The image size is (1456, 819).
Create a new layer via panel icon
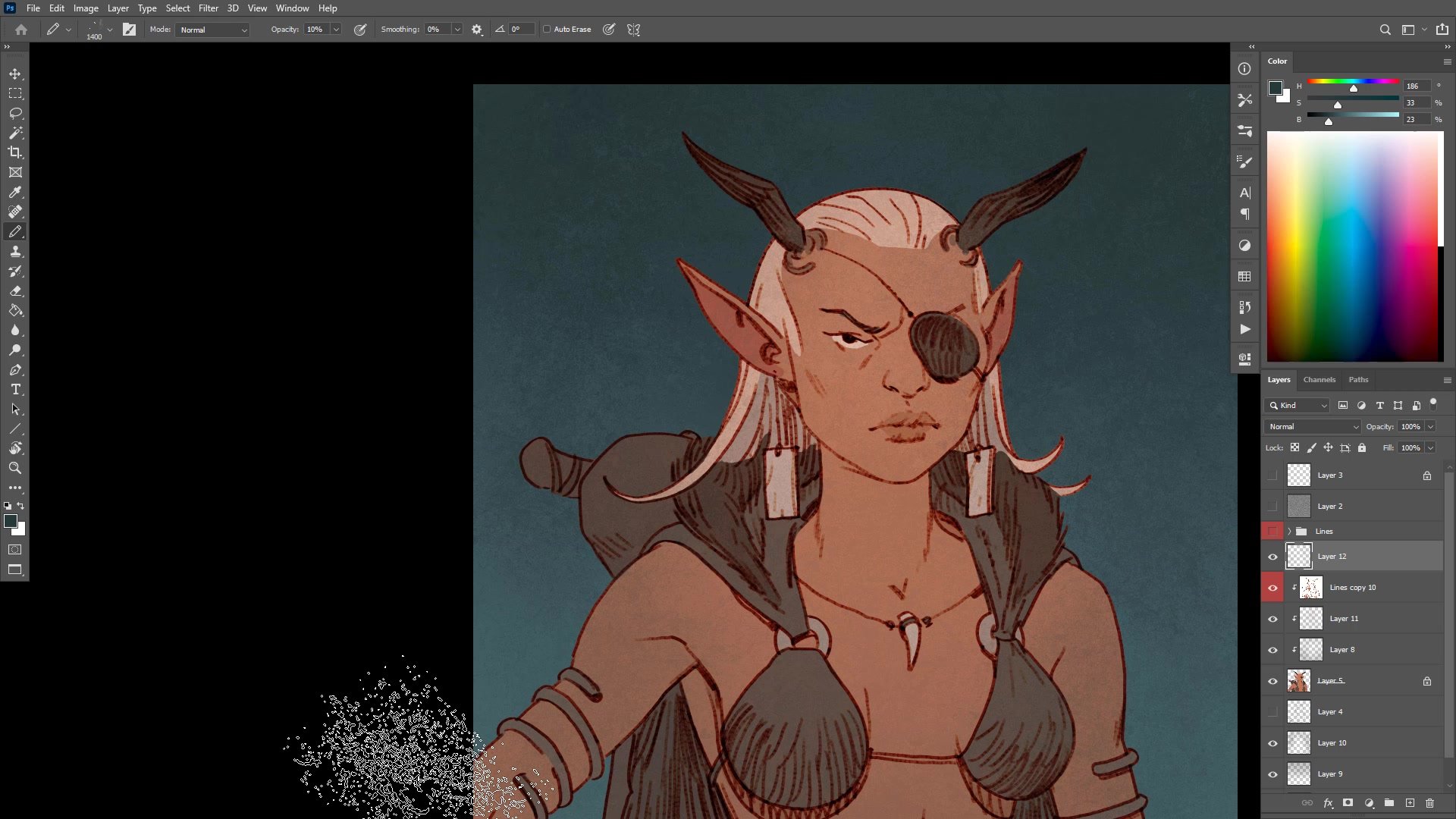coord(1410,802)
